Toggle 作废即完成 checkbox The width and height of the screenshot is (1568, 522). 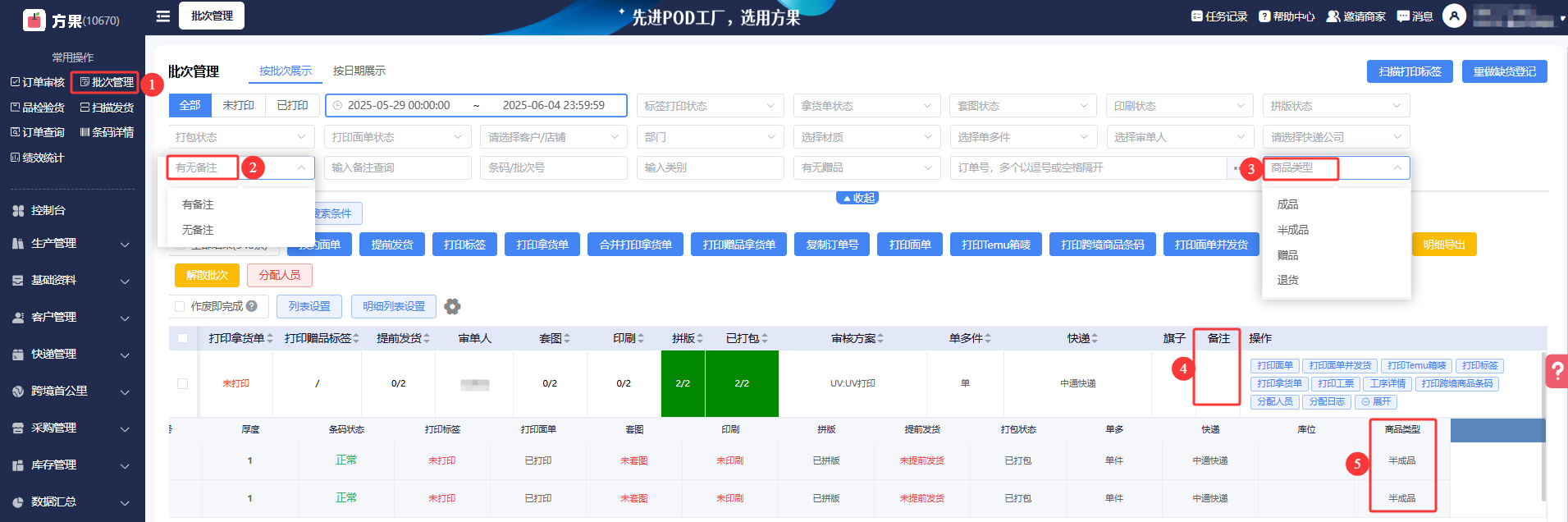pos(180,306)
